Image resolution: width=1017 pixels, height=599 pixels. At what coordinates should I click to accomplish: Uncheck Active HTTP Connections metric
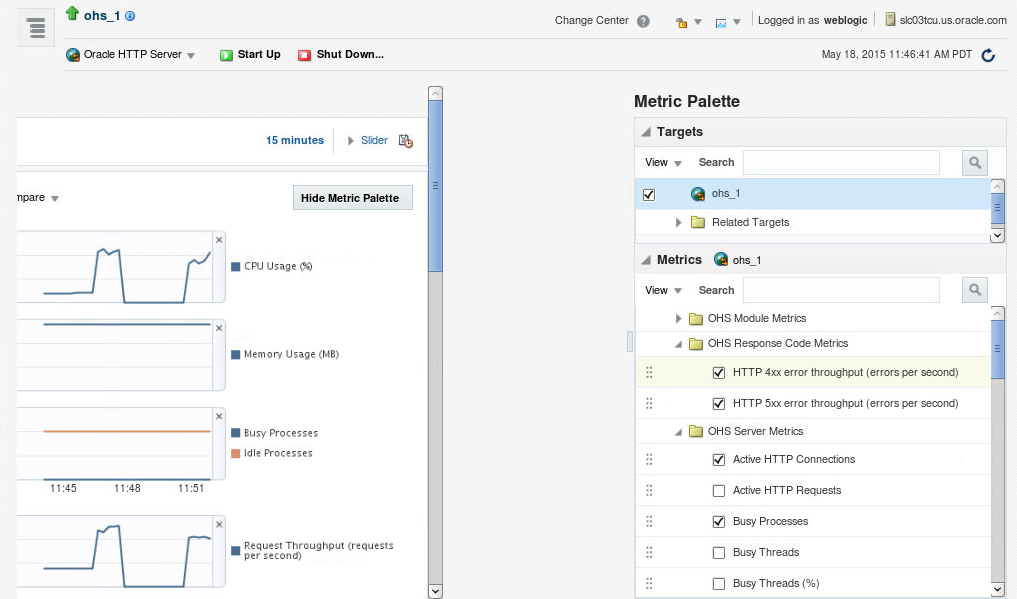(719, 460)
